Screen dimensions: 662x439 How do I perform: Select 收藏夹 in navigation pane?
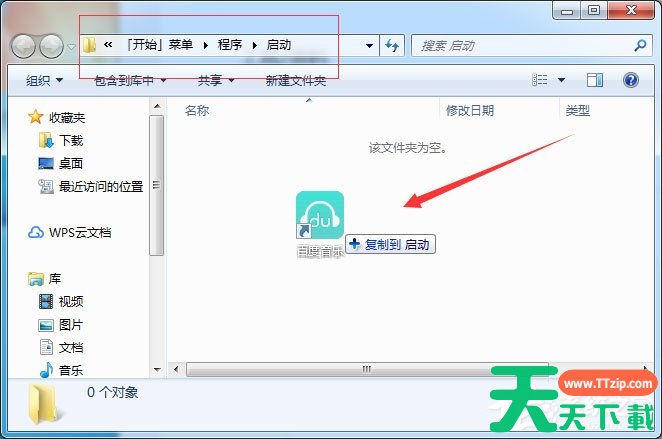click(67, 117)
